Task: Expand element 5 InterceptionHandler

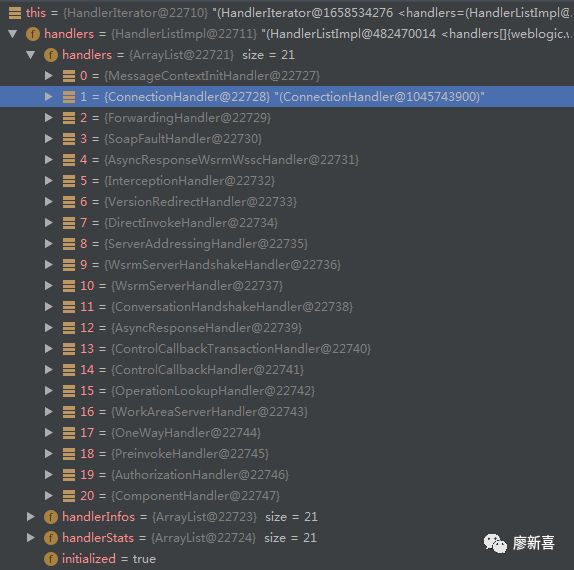Action: (48, 180)
